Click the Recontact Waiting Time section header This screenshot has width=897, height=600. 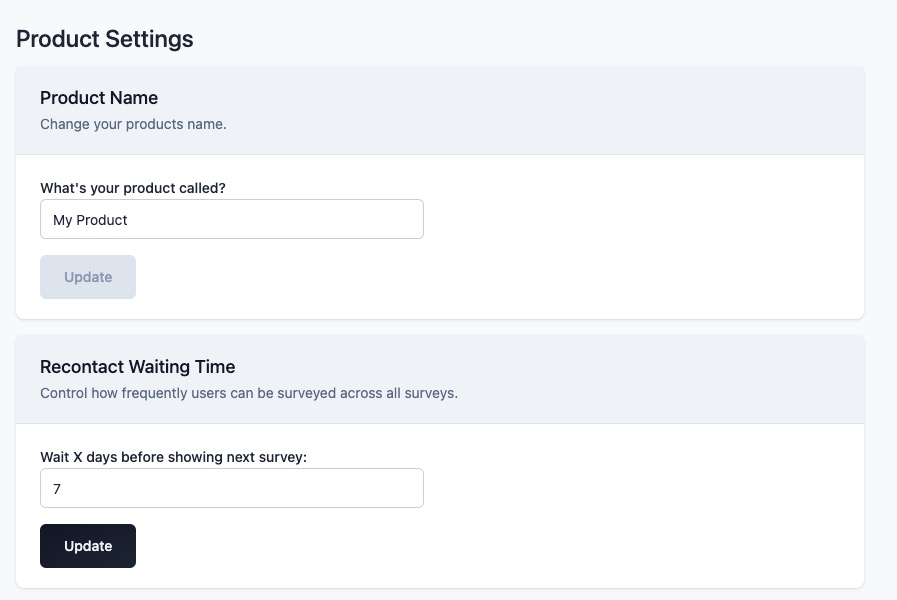(x=137, y=367)
